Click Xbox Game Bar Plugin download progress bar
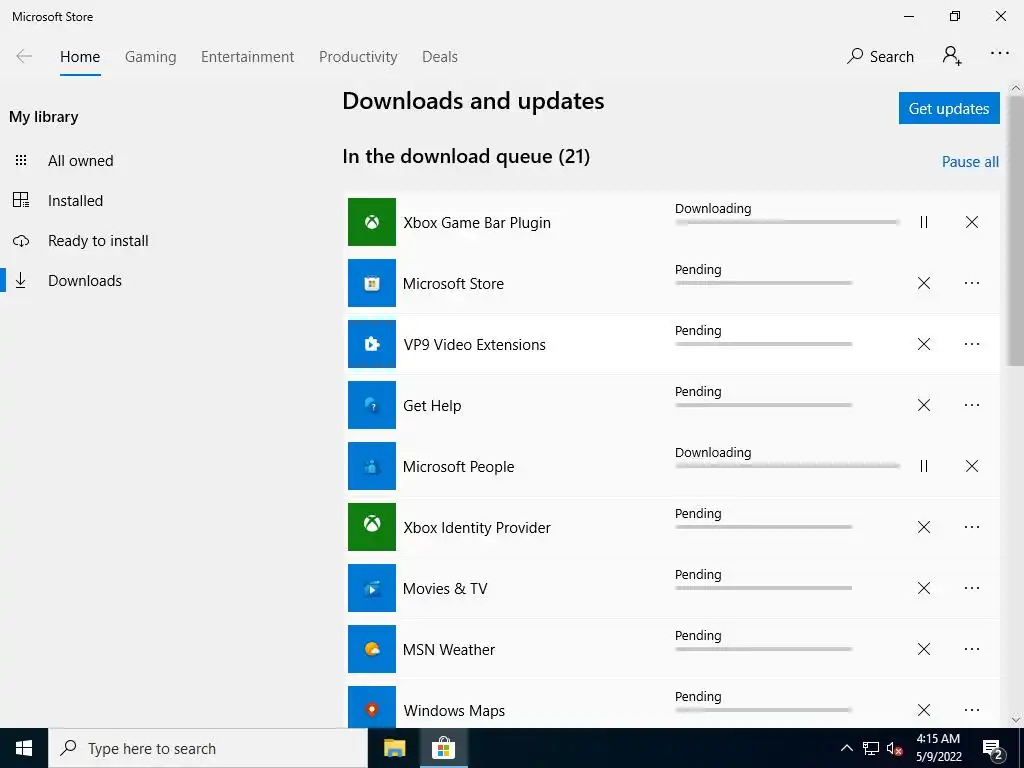Image resolution: width=1024 pixels, height=768 pixels. (x=787, y=222)
